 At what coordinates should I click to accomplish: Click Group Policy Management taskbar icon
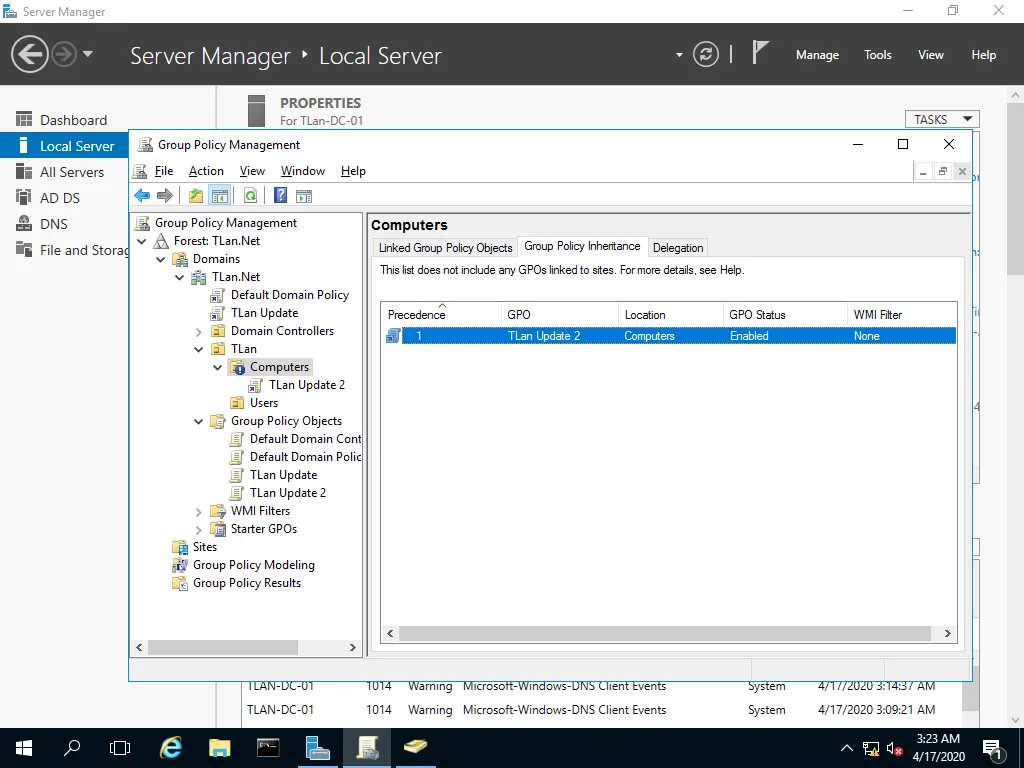[x=366, y=748]
